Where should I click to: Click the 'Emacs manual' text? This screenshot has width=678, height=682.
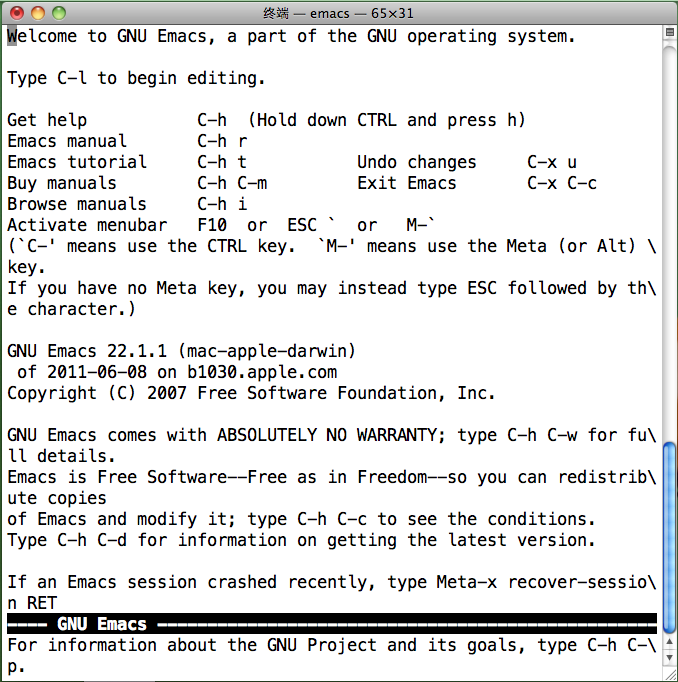pos(67,141)
